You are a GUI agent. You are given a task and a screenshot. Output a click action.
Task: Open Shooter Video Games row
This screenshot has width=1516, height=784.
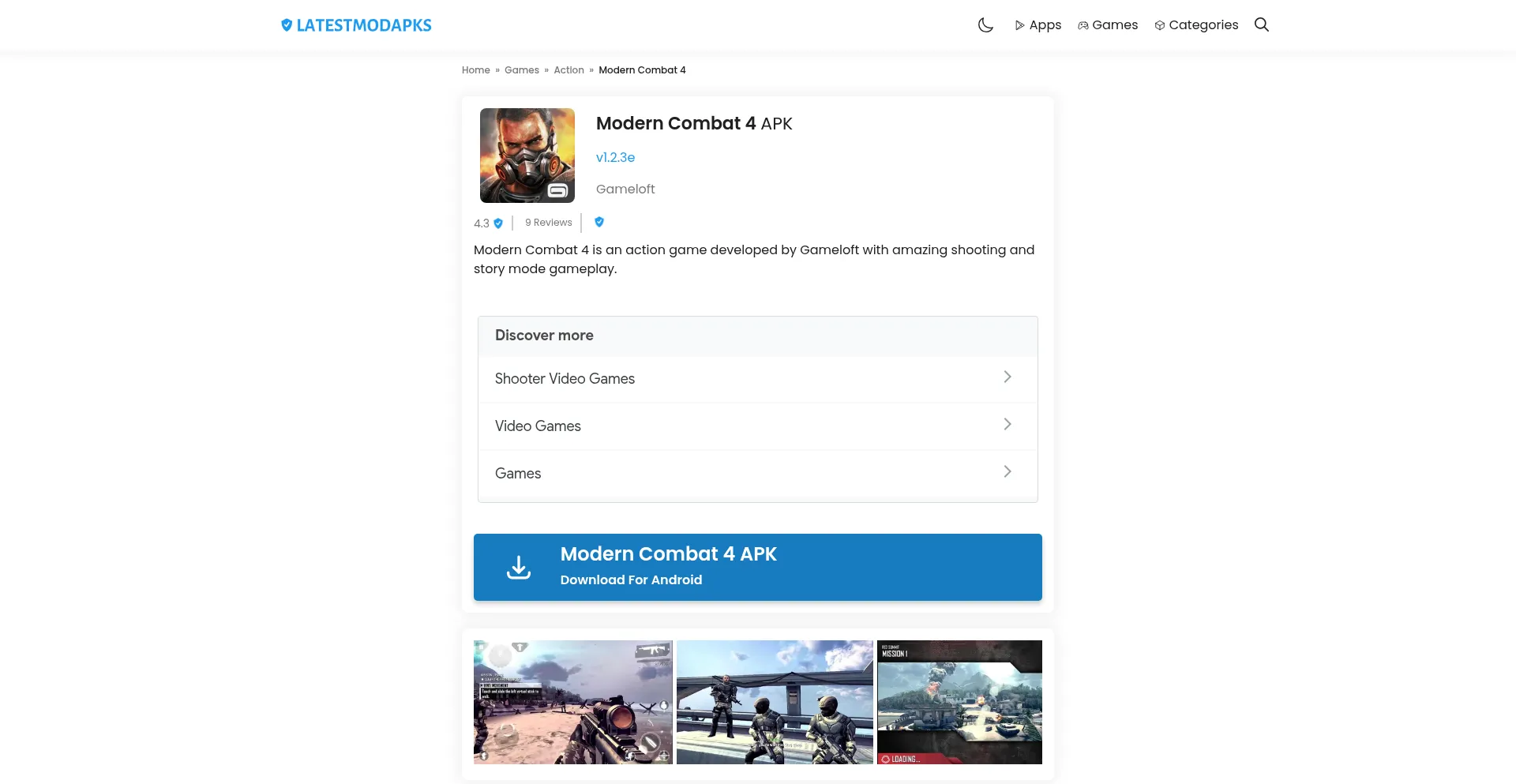pyautogui.click(x=758, y=379)
